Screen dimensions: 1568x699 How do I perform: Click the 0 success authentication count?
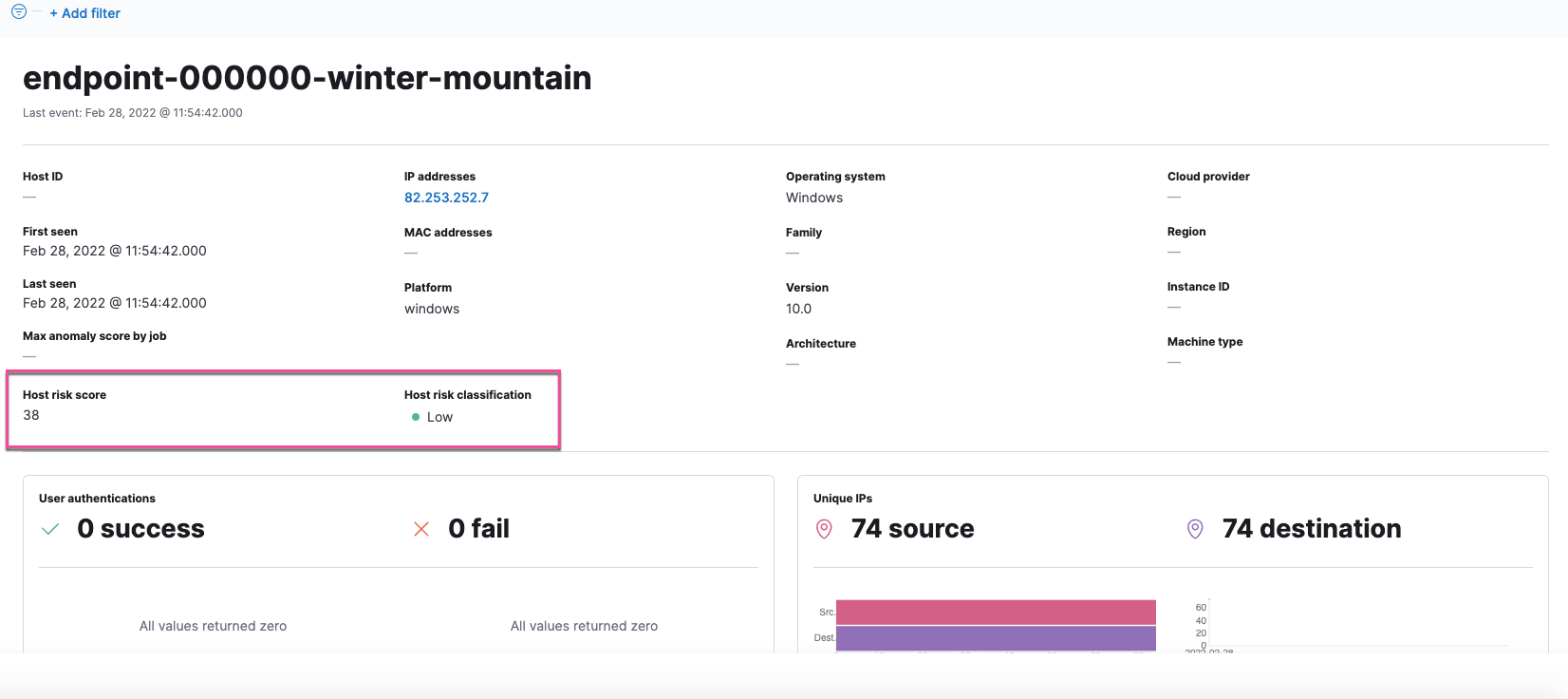[x=140, y=529]
